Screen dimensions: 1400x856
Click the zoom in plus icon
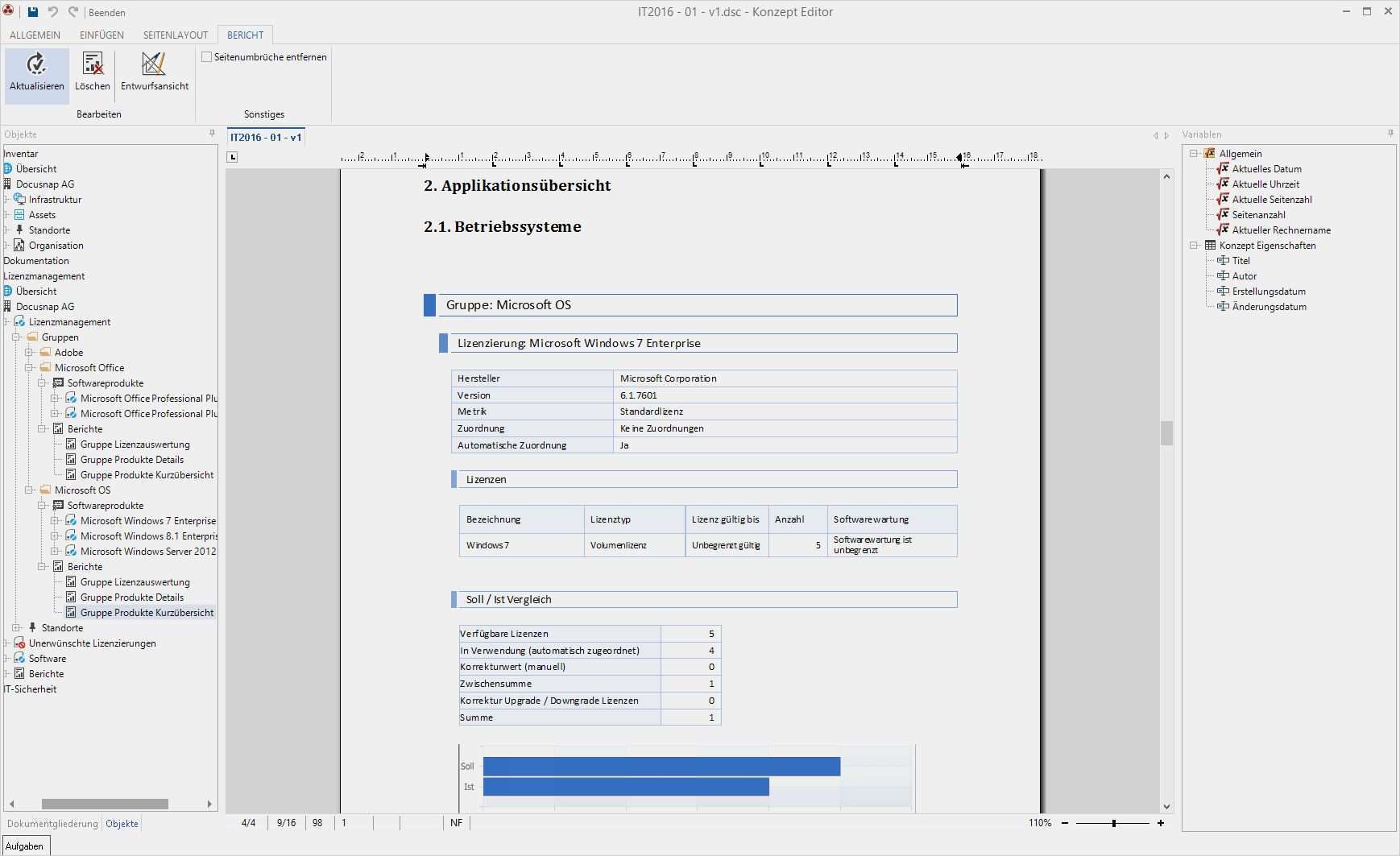click(x=1161, y=823)
